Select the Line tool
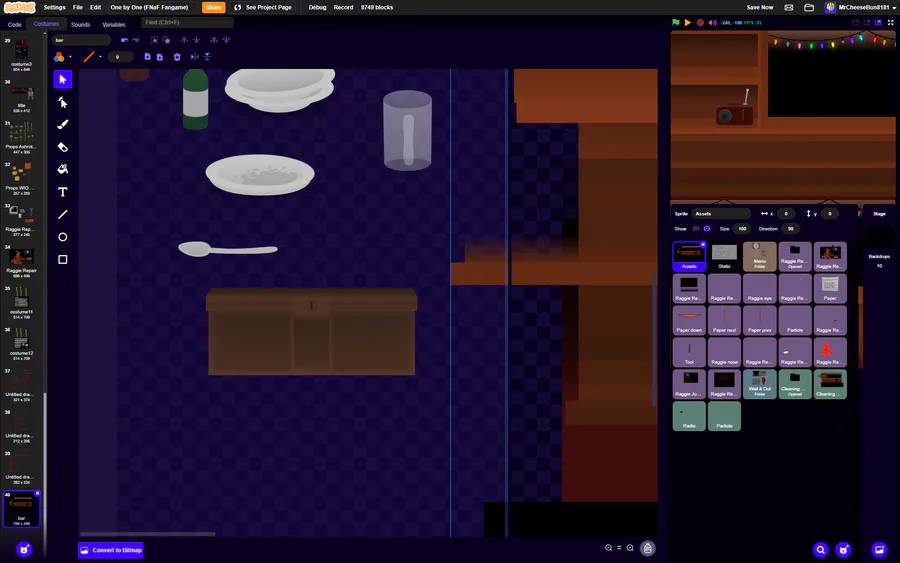900x563 pixels. coord(63,214)
